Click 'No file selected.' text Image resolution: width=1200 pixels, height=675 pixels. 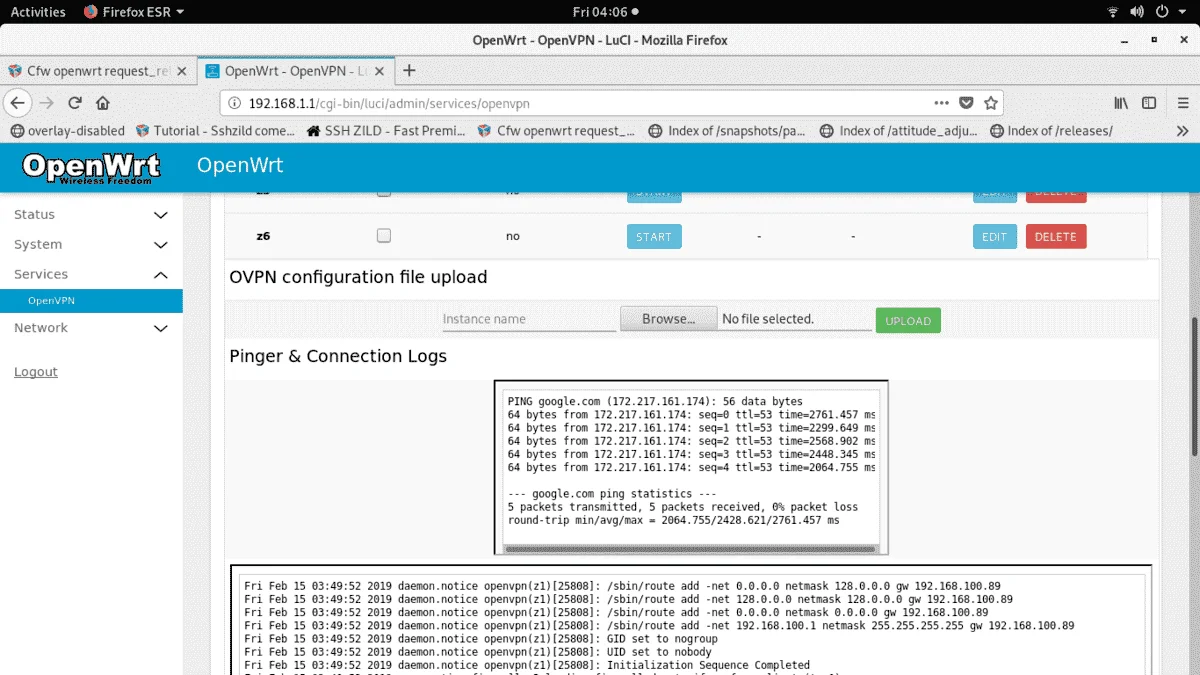[x=768, y=319]
